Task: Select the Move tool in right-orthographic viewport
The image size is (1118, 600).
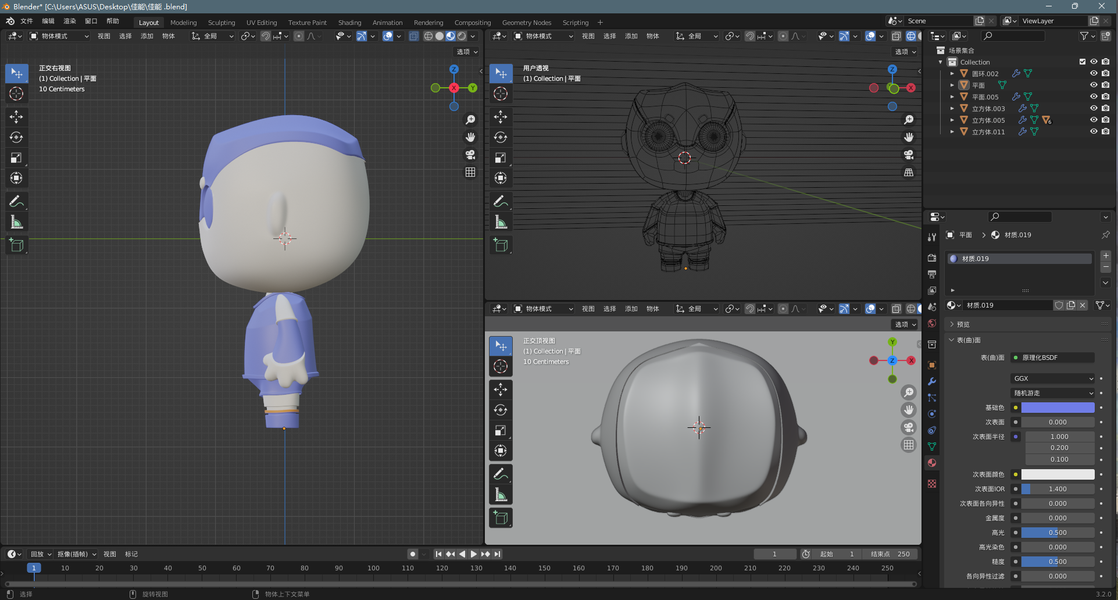Action: click(x=16, y=116)
